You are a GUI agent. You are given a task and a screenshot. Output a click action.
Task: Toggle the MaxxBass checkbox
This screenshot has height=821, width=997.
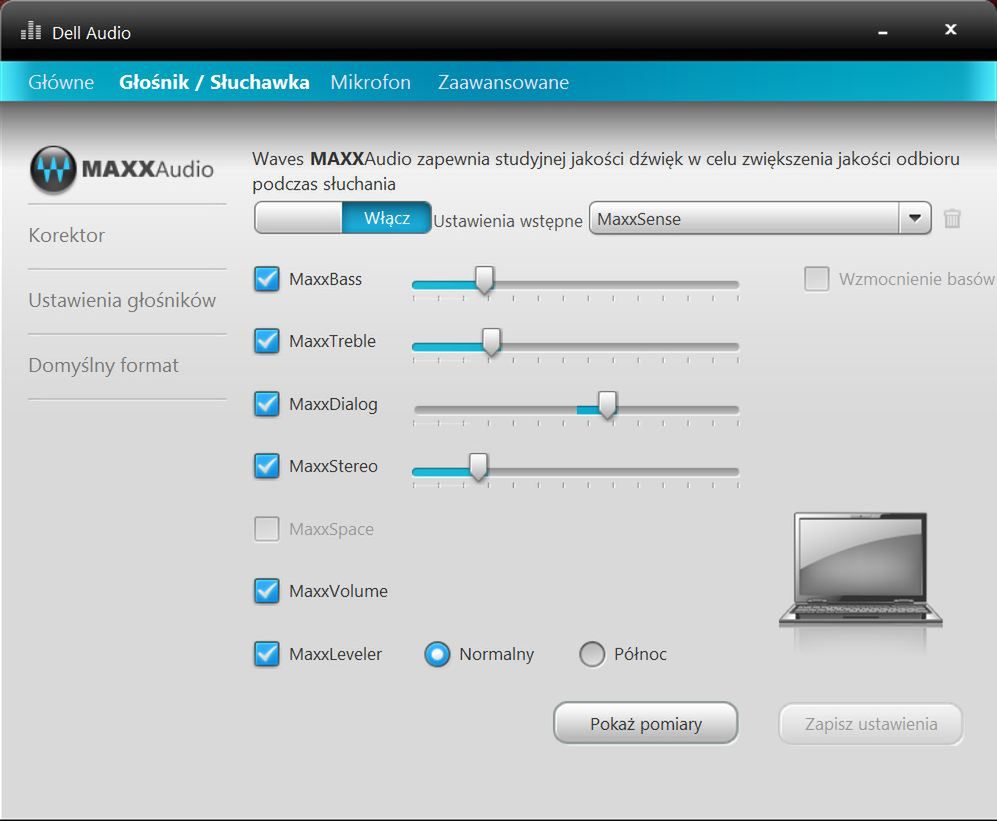pyautogui.click(x=266, y=279)
